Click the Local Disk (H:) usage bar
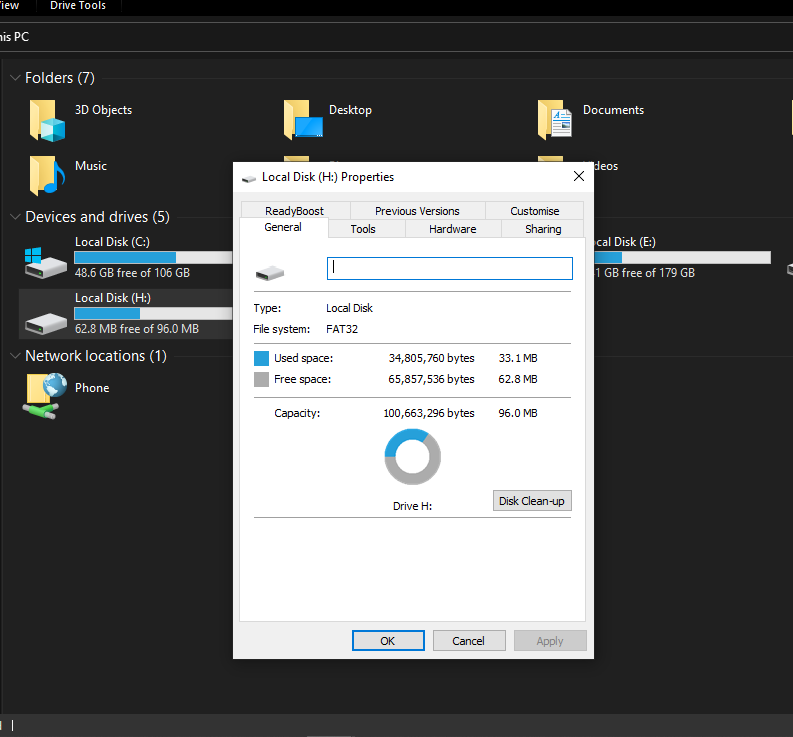The image size is (793, 737). click(x=153, y=314)
